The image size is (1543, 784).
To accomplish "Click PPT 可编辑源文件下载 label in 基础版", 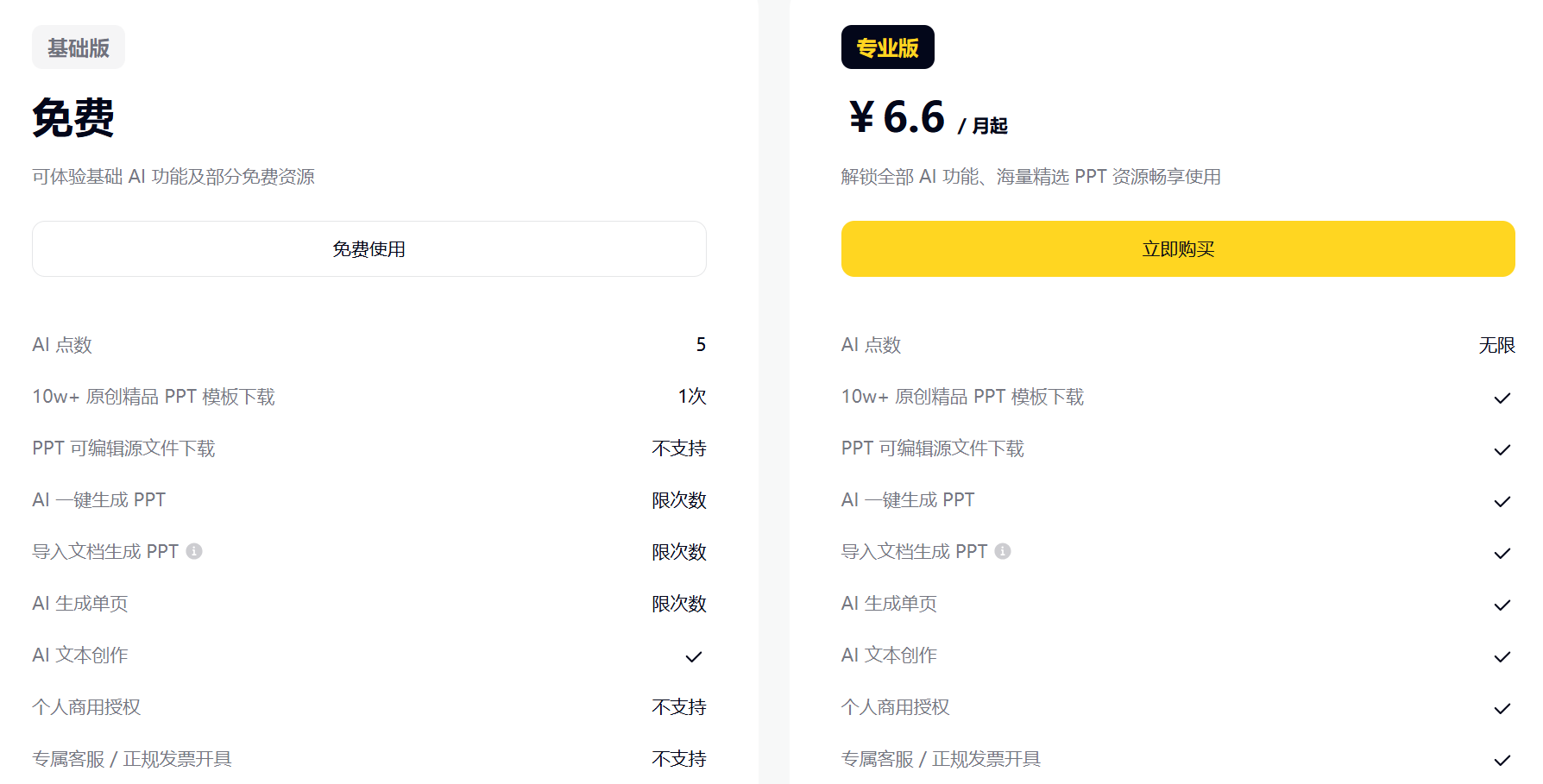I will point(123,448).
